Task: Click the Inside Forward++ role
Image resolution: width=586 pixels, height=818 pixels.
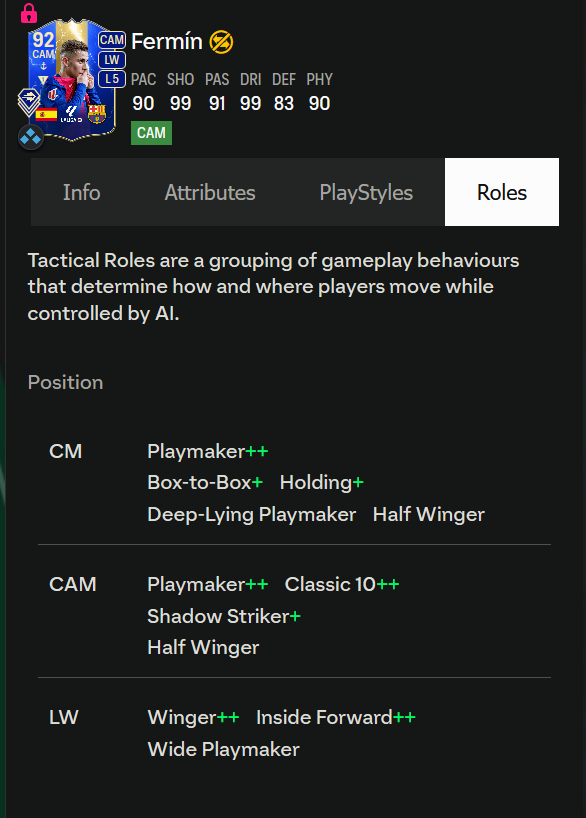Action: [x=336, y=717]
